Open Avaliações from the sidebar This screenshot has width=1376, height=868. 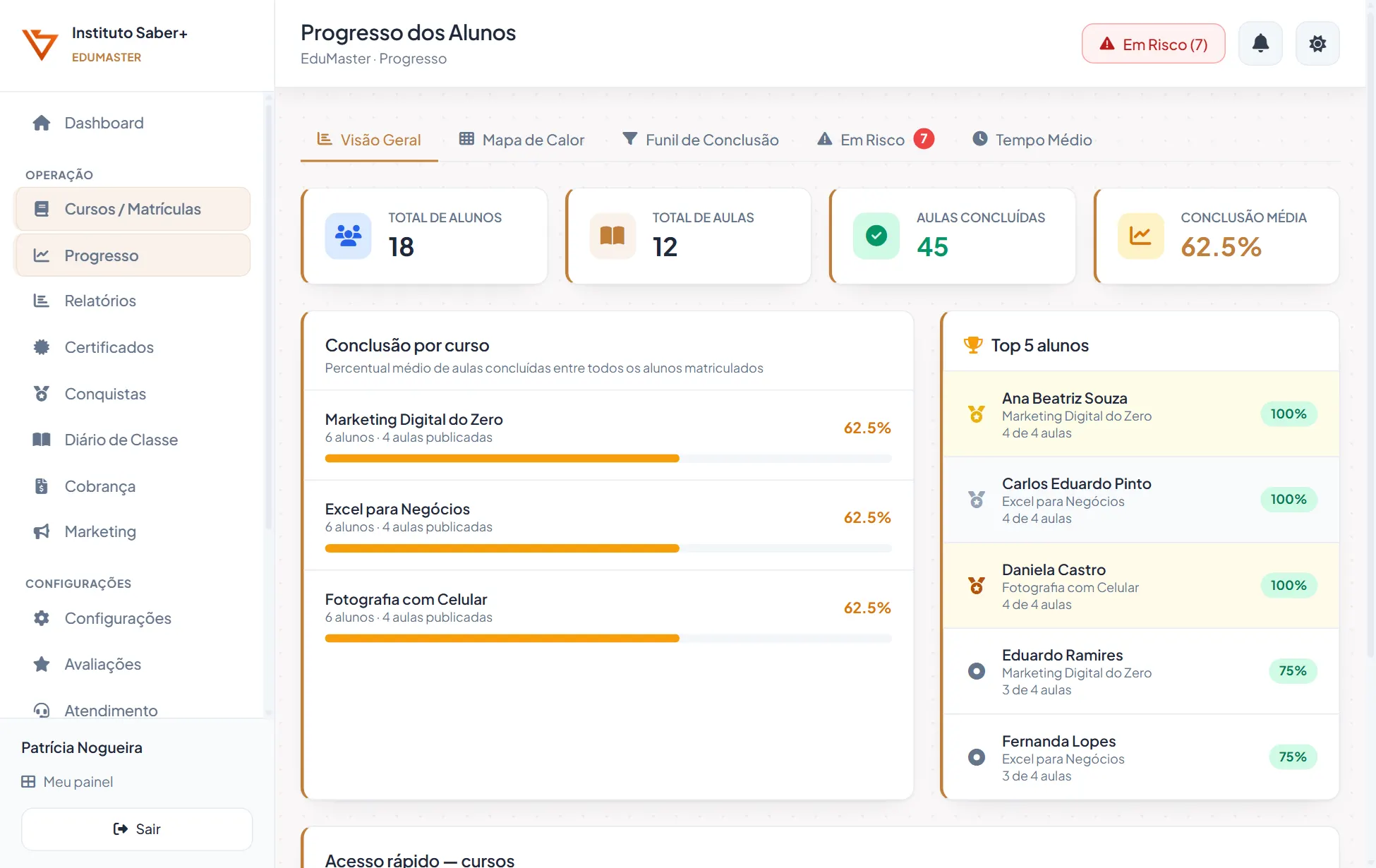[132, 664]
